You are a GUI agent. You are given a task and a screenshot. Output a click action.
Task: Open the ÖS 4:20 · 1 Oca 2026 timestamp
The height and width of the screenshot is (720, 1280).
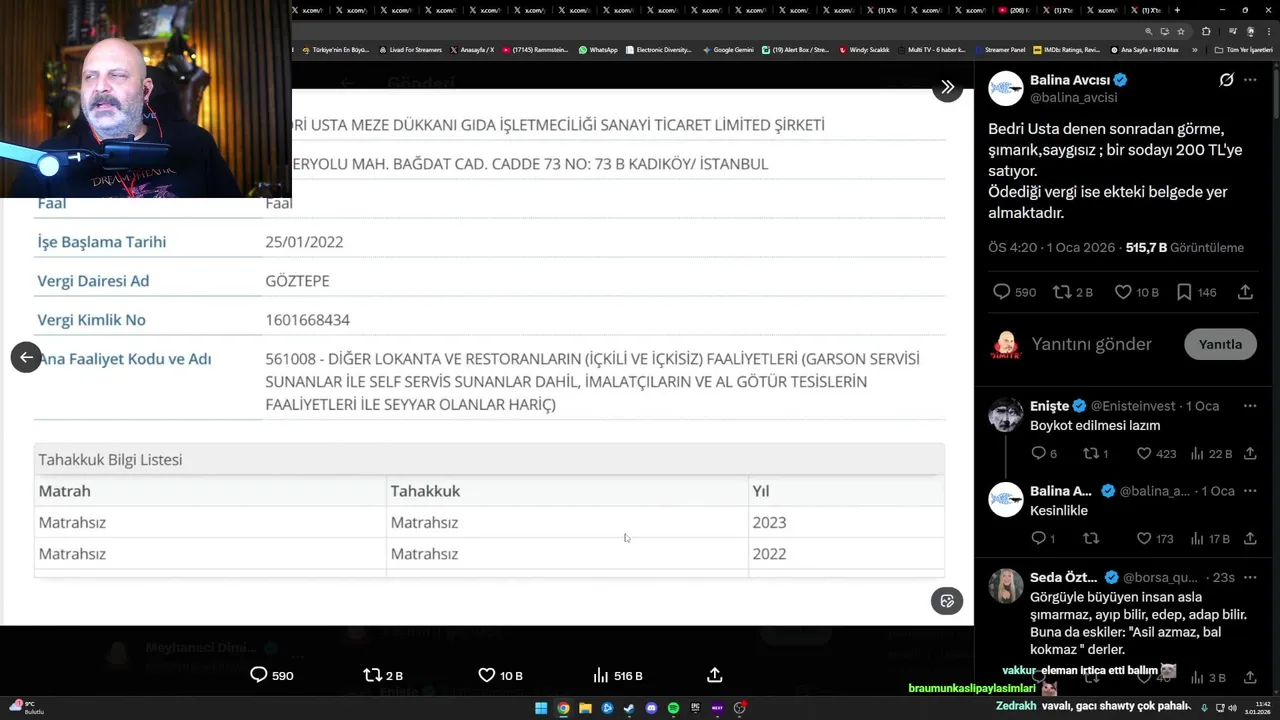1051,248
